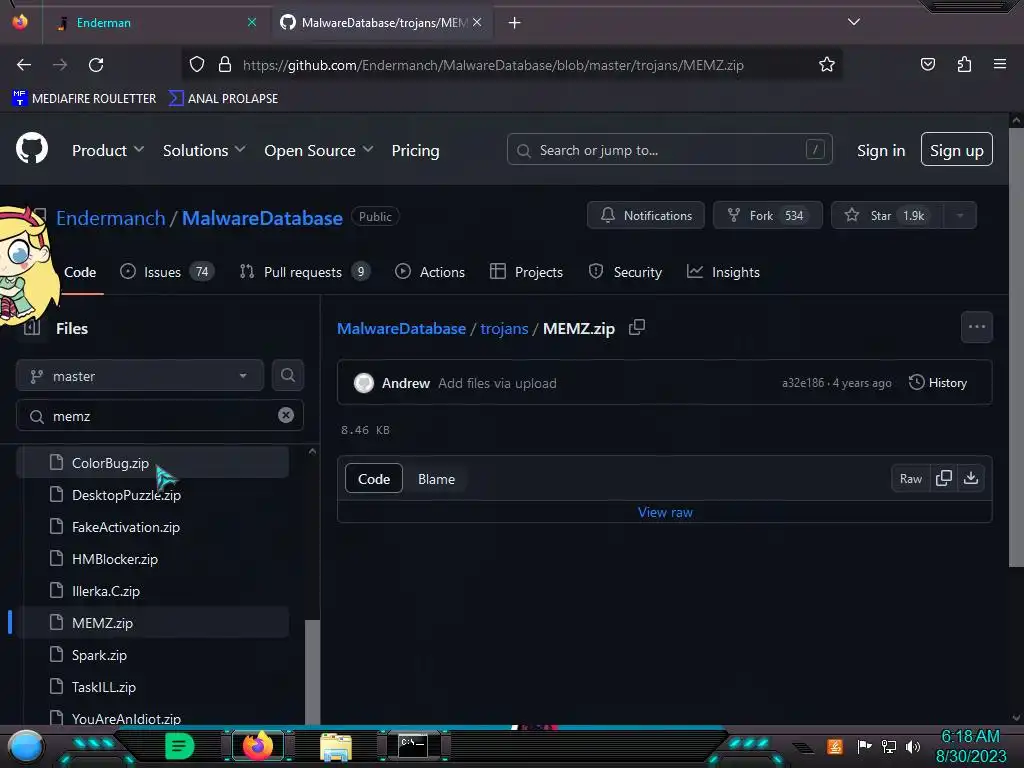The height and width of the screenshot is (768, 1024).
Task: Open the file explorer taskbar icon
Action: [x=336, y=746]
